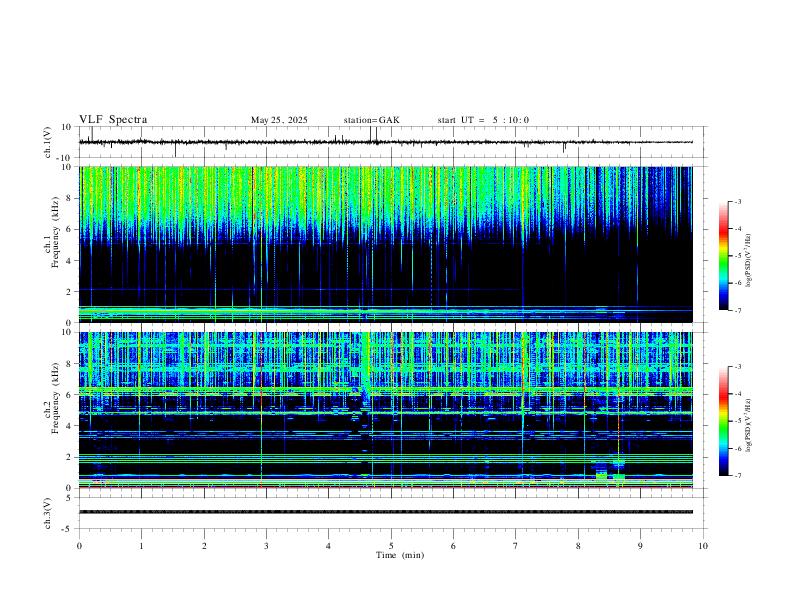Click time axis tick label 3
The width and height of the screenshot is (792, 612).
click(266, 546)
